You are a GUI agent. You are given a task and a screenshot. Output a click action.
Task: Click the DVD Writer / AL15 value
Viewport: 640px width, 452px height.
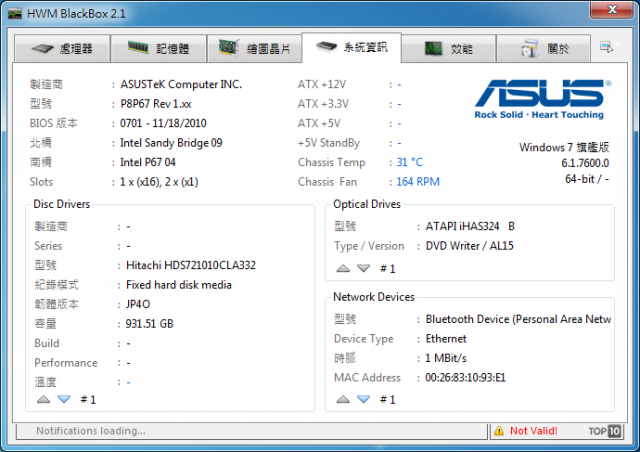click(470, 246)
